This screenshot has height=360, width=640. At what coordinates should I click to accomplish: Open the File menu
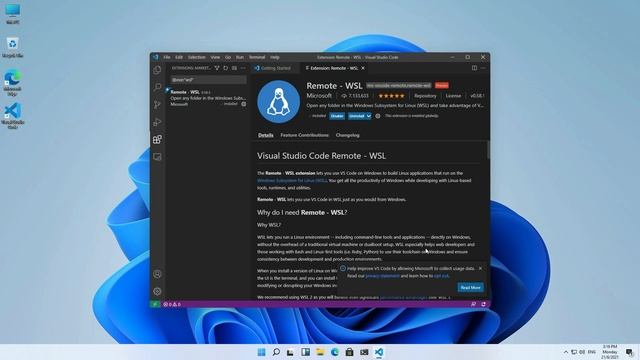(x=167, y=57)
